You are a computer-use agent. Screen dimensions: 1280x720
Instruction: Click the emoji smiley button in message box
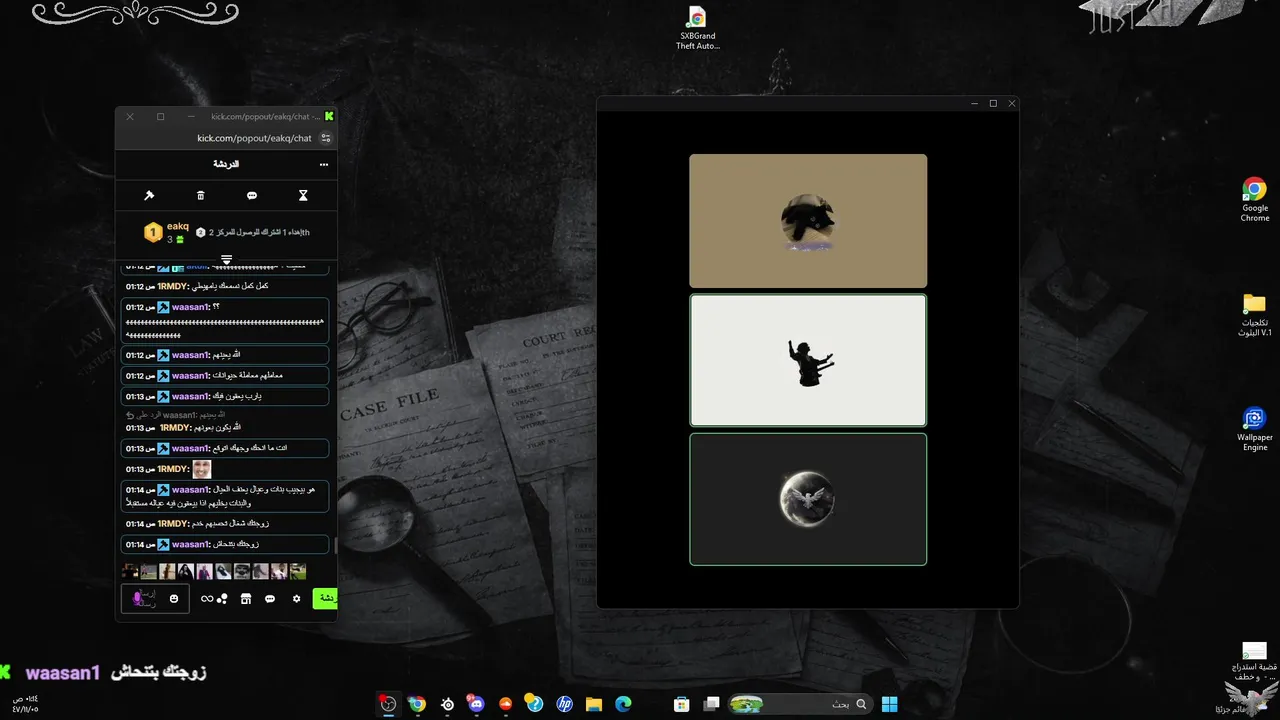[174, 599]
